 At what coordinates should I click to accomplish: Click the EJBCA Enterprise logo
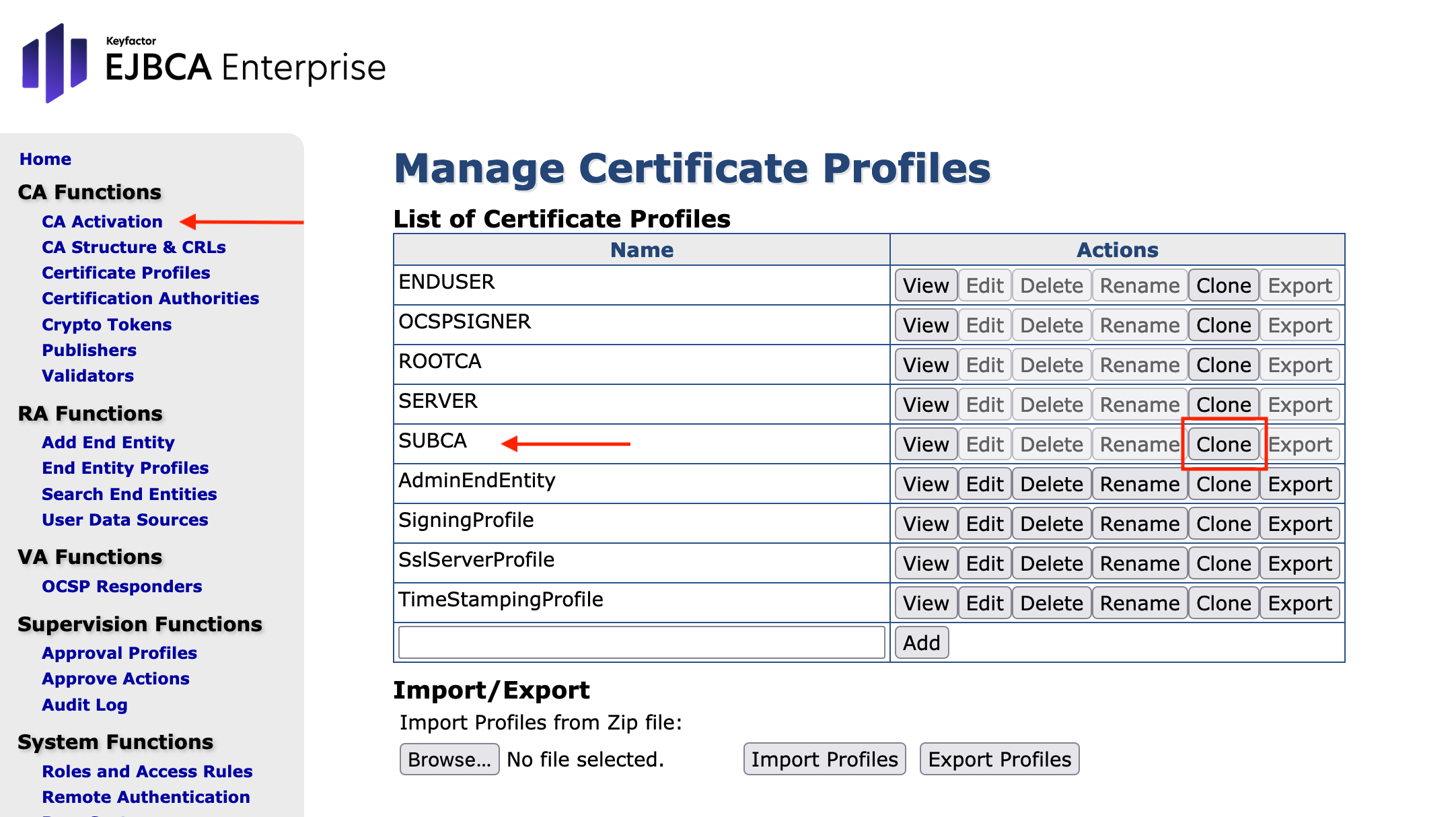(204, 64)
